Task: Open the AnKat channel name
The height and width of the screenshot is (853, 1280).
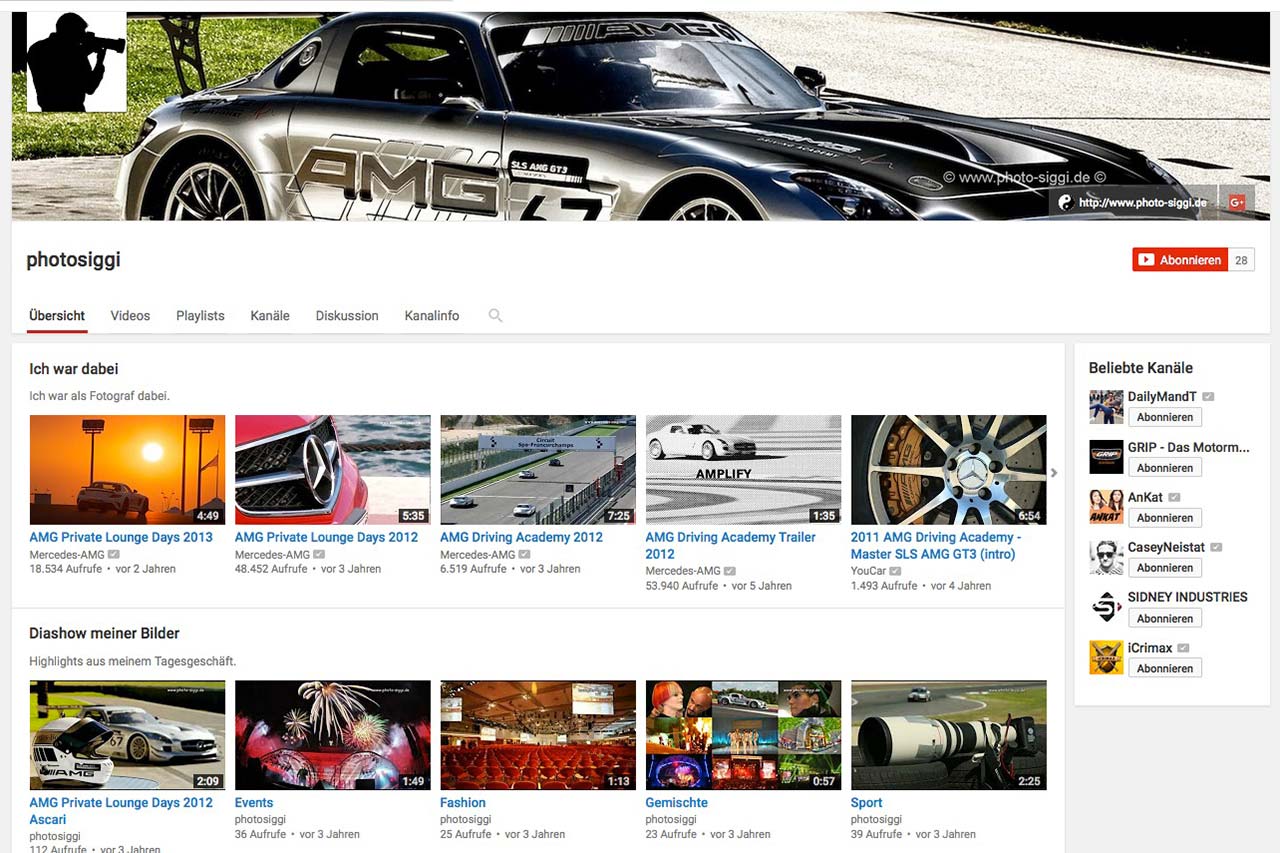Action: [1145, 497]
